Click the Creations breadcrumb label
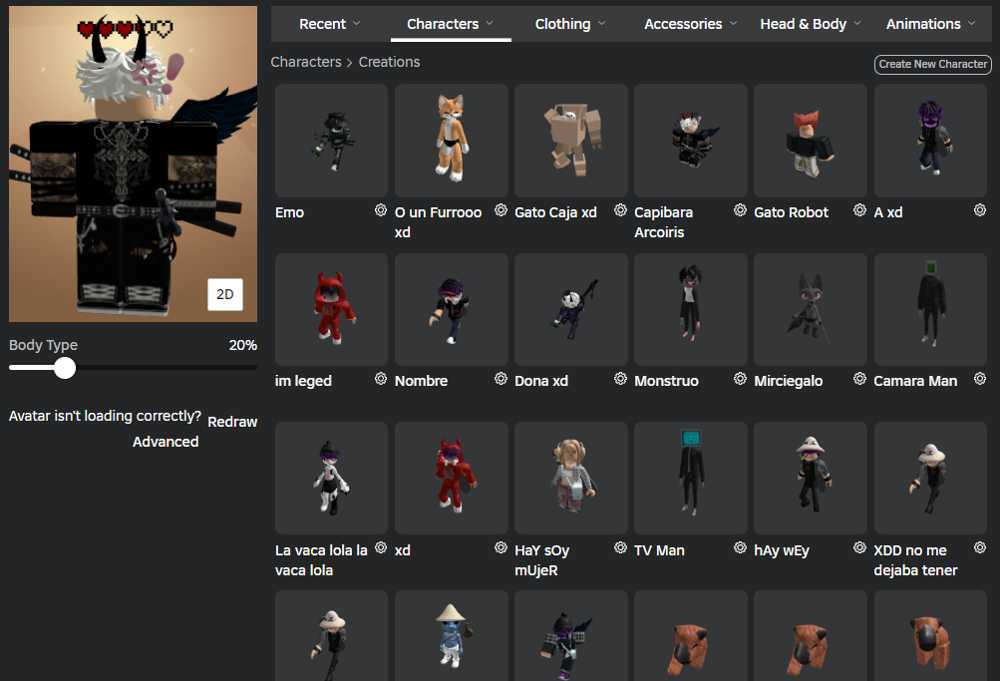Image resolution: width=1000 pixels, height=681 pixels. (389, 62)
